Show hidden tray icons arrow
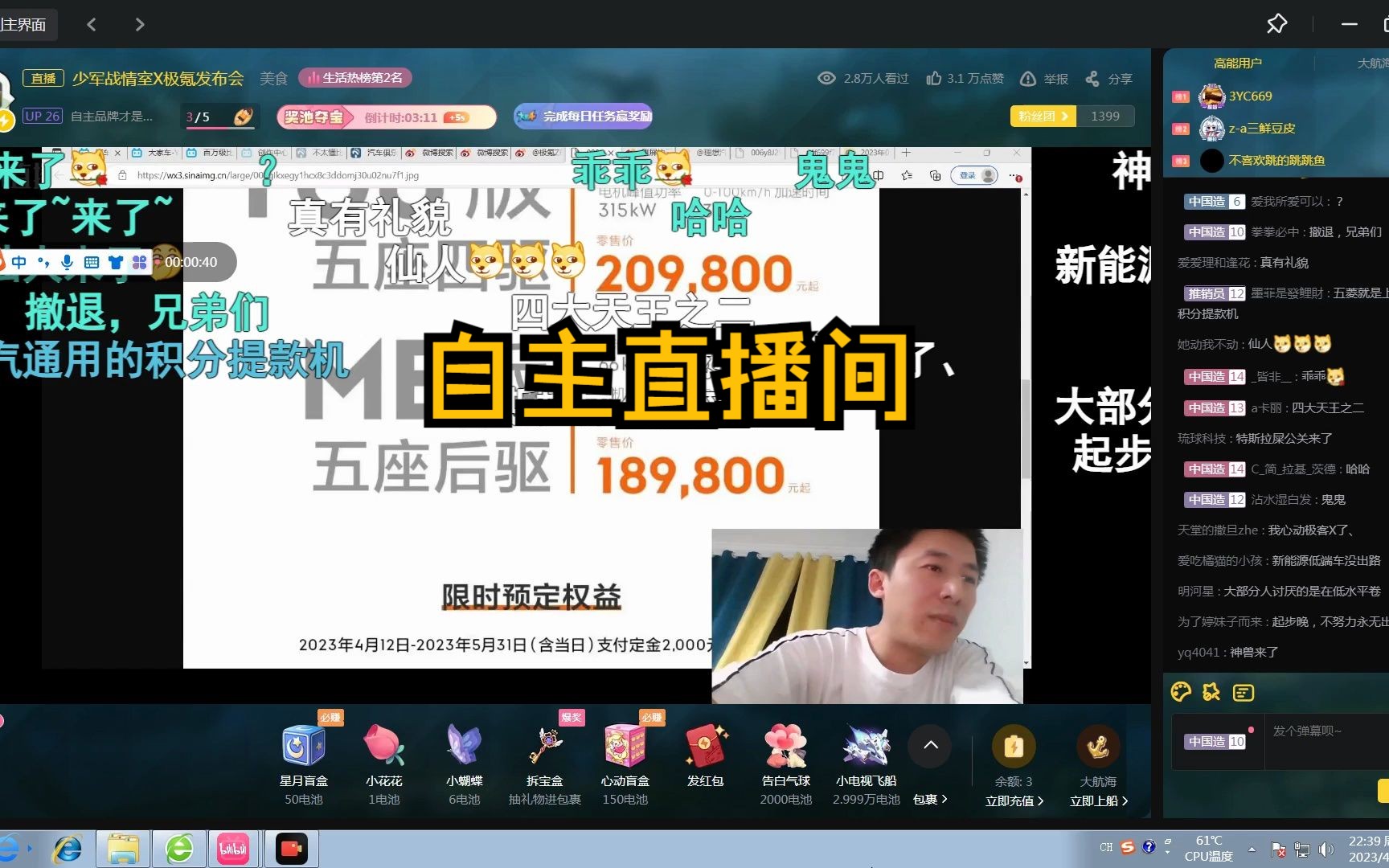This screenshot has height=868, width=1389. [1252, 849]
